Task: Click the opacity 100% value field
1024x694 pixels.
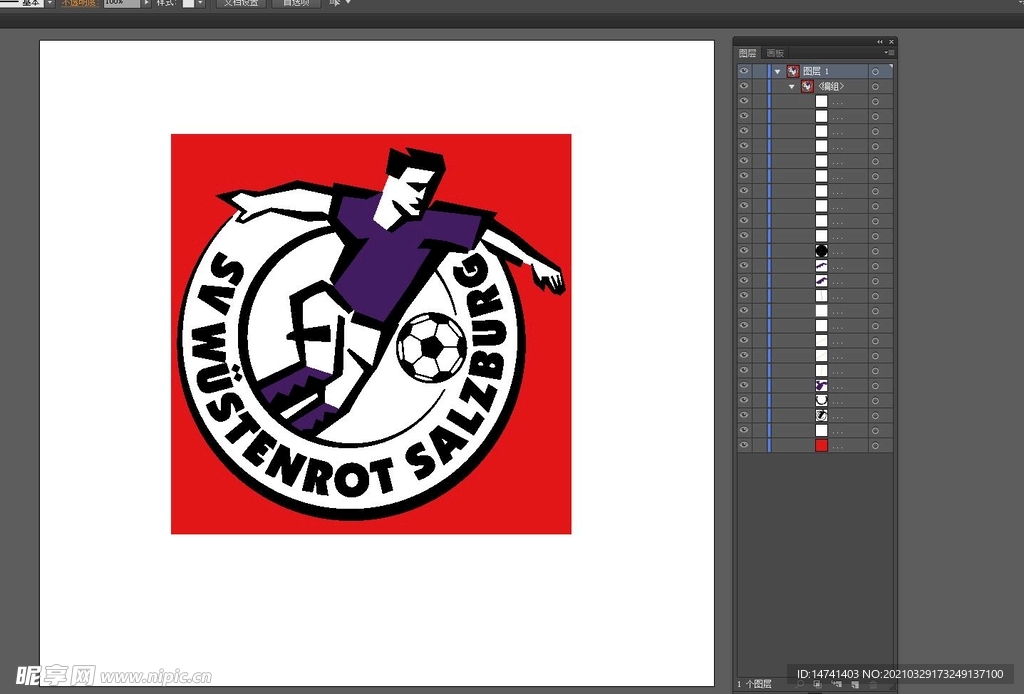Action: click(x=121, y=3)
